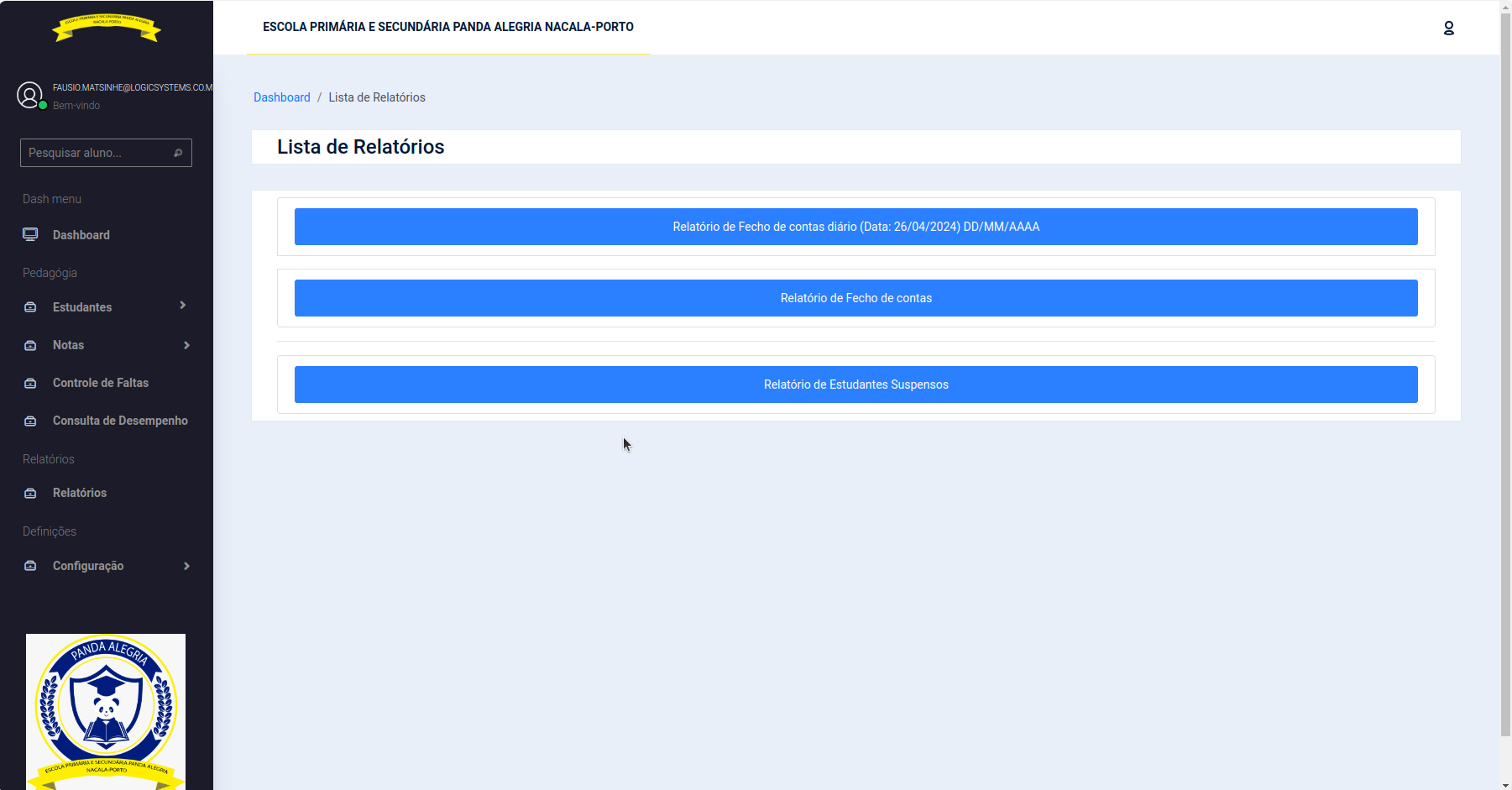Click the user profile icon in top header
Image resolution: width=1512 pixels, height=790 pixels.
(x=1448, y=28)
